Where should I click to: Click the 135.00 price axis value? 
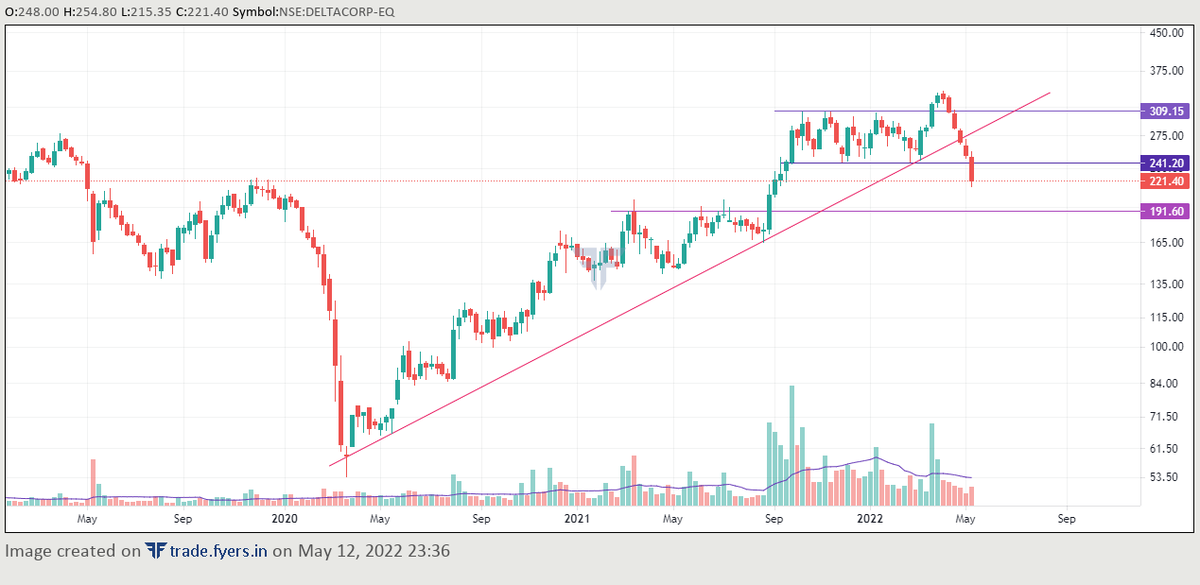coord(1167,284)
